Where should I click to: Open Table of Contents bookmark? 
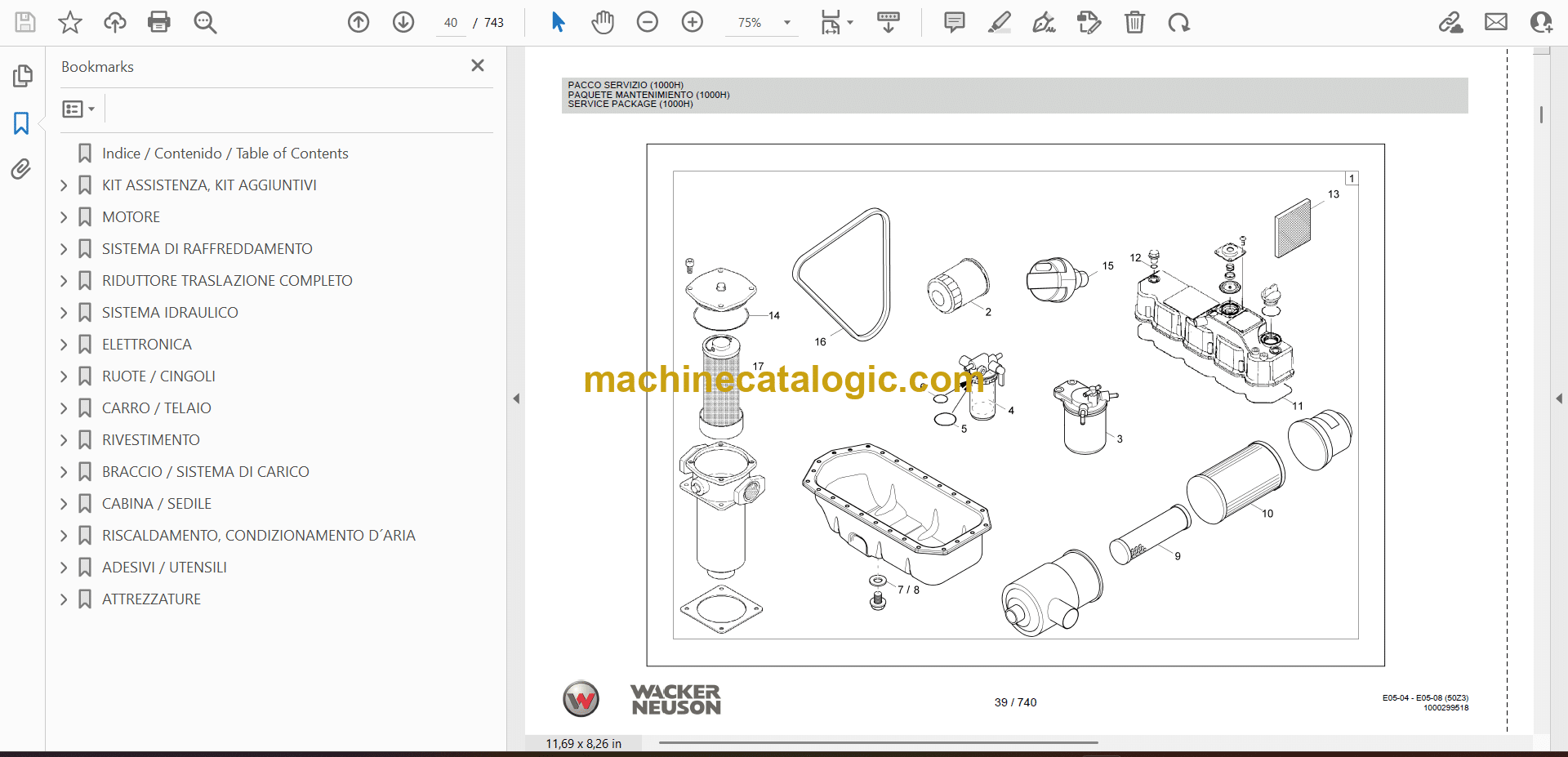click(225, 154)
